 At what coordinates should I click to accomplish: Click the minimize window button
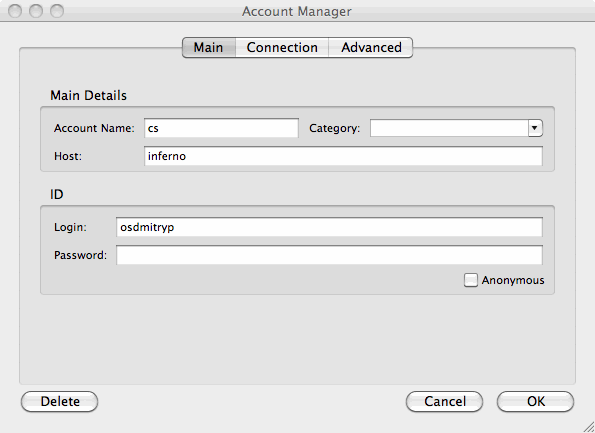[36, 11]
